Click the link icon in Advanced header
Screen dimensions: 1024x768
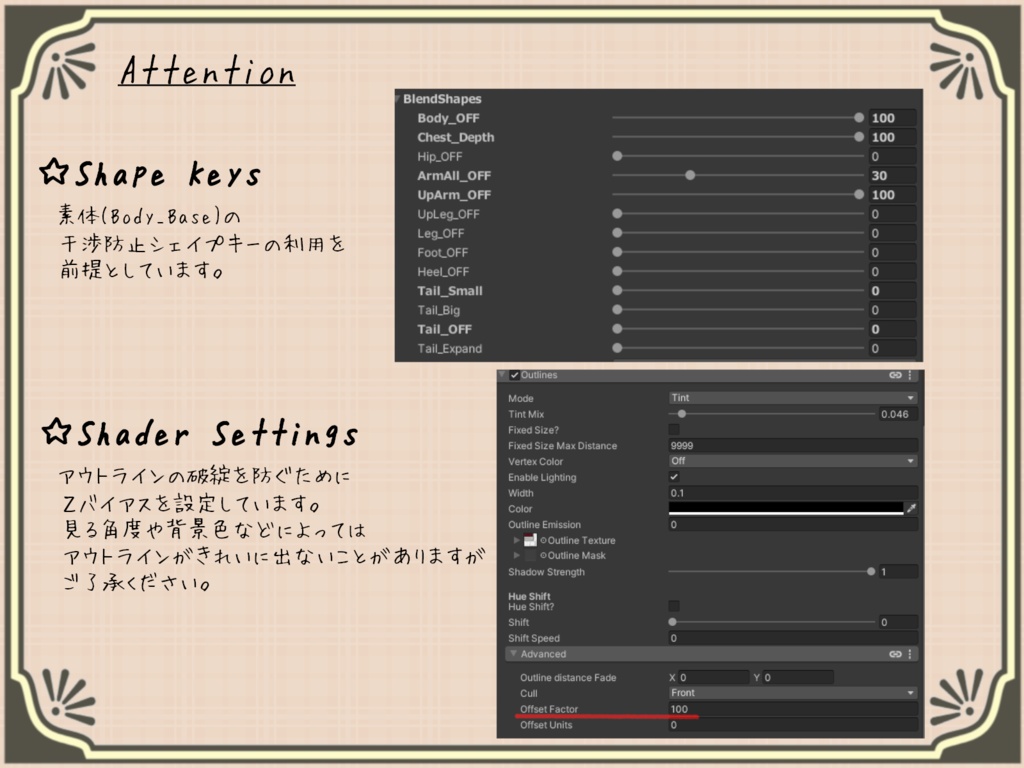coord(895,654)
